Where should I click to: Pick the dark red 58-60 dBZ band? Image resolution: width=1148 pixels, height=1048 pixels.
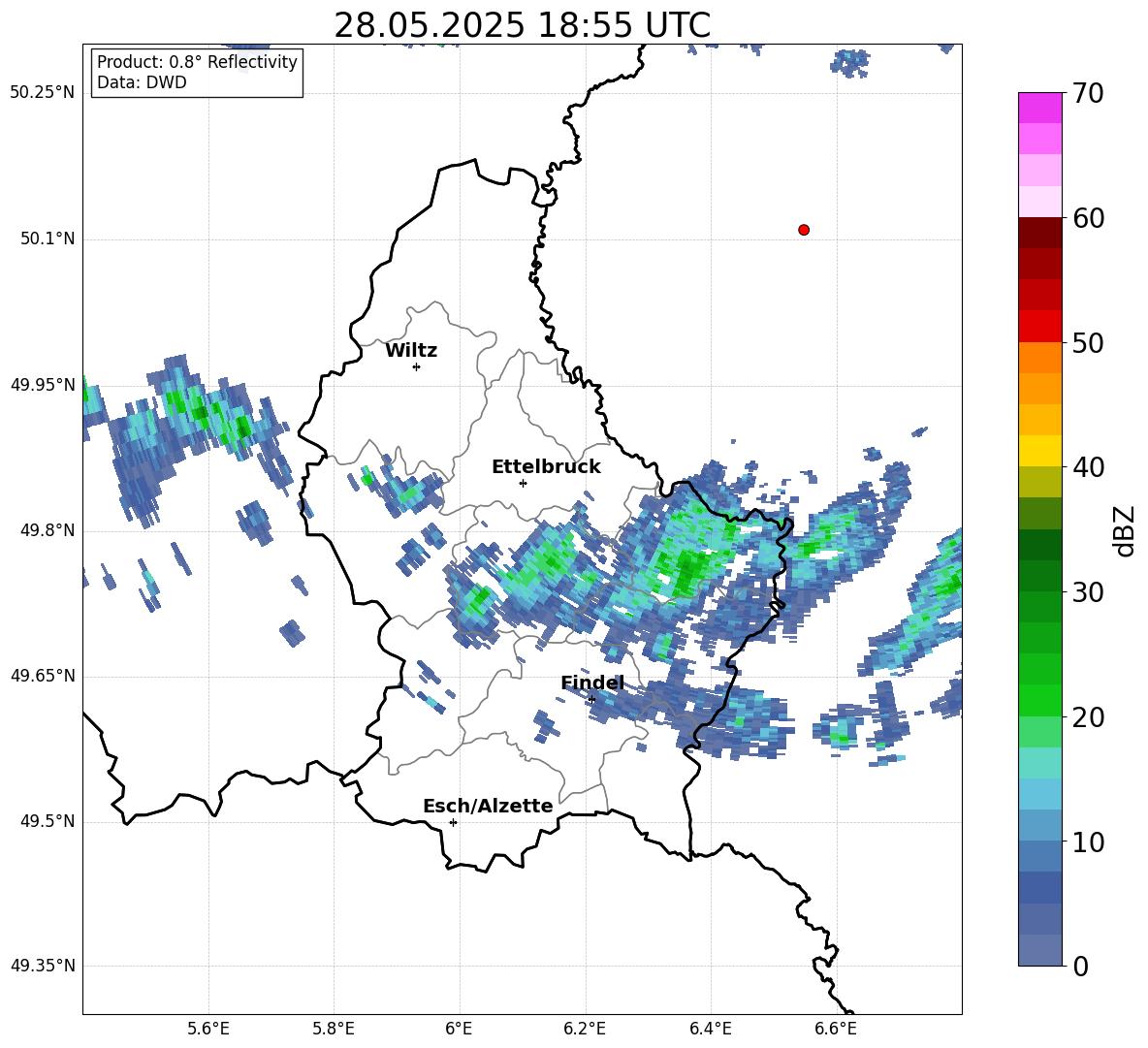point(1039,233)
